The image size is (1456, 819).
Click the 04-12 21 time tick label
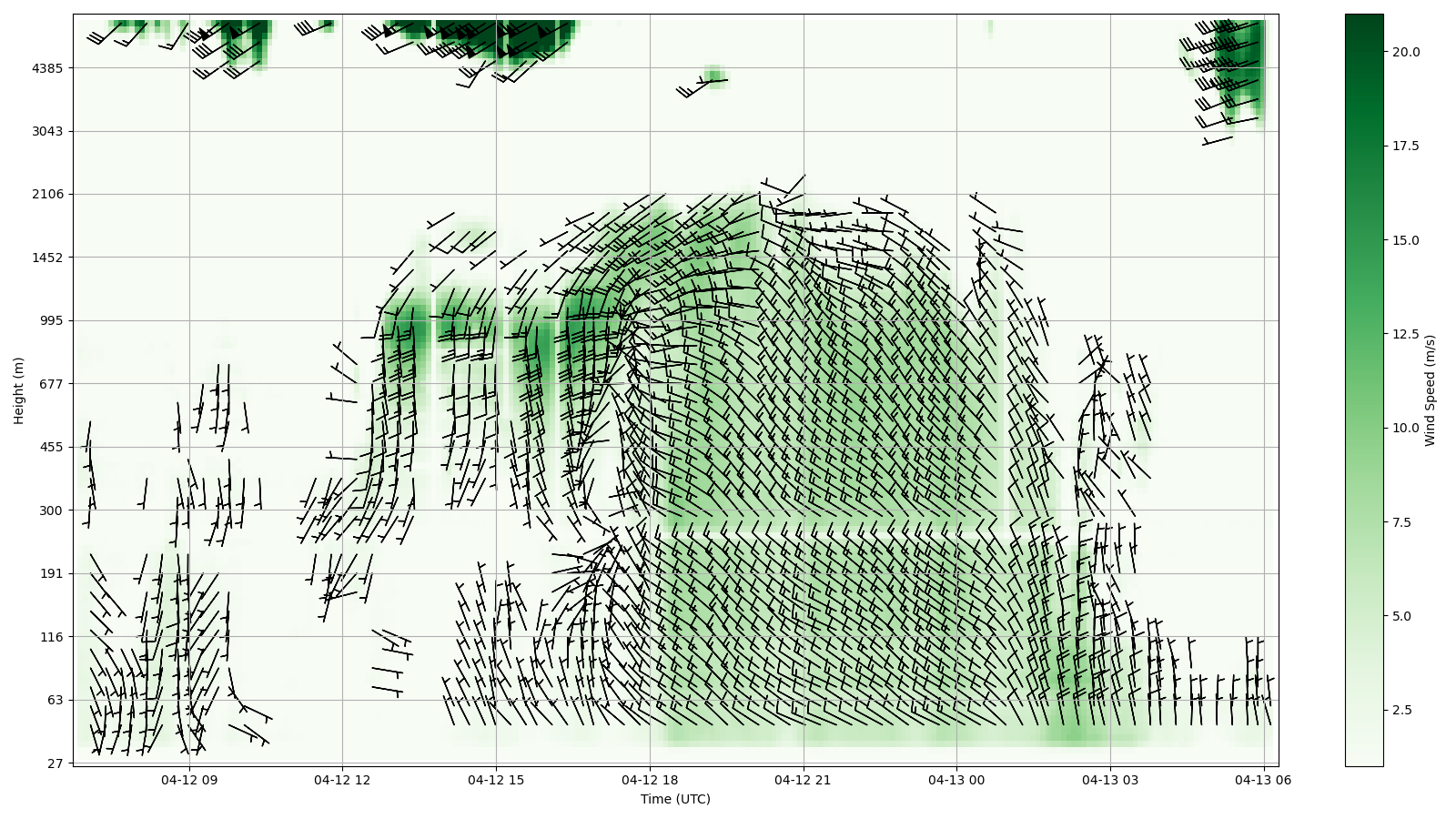click(x=803, y=780)
